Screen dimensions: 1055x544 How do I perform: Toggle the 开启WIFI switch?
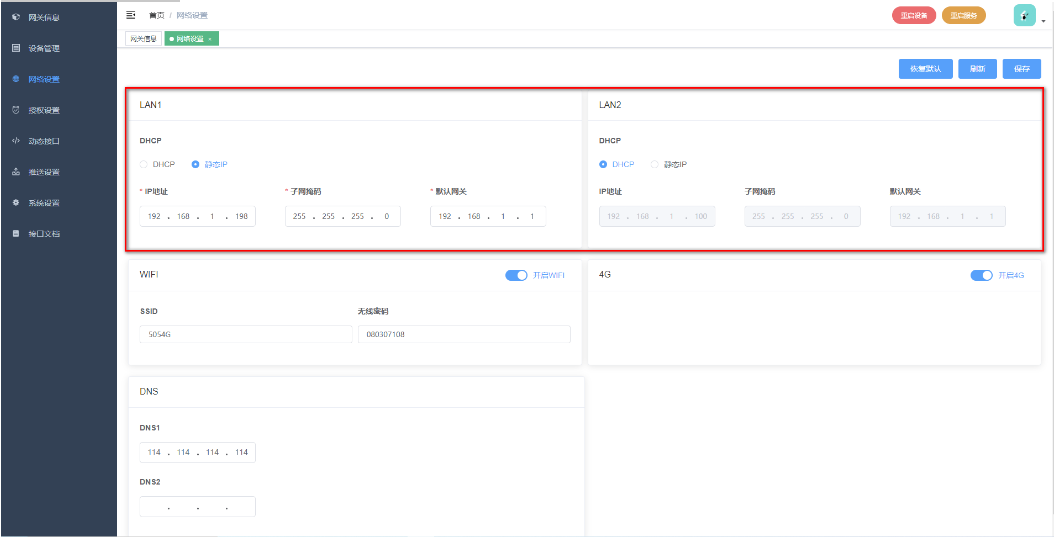[x=516, y=275]
